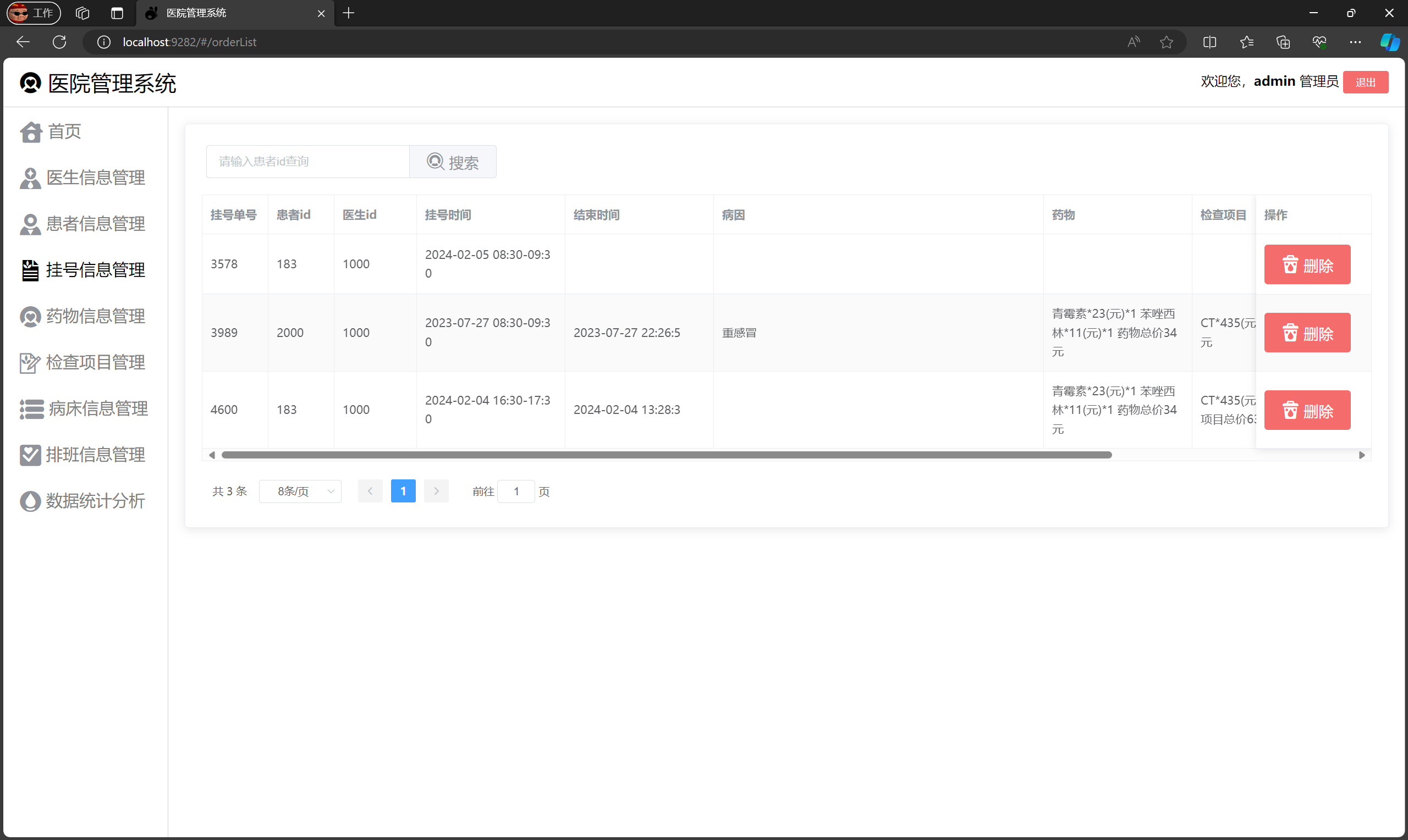This screenshot has width=1408, height=840.
Task: Switch to the 医院管理系统 browser tab
Action: click(x=227, y=13)
